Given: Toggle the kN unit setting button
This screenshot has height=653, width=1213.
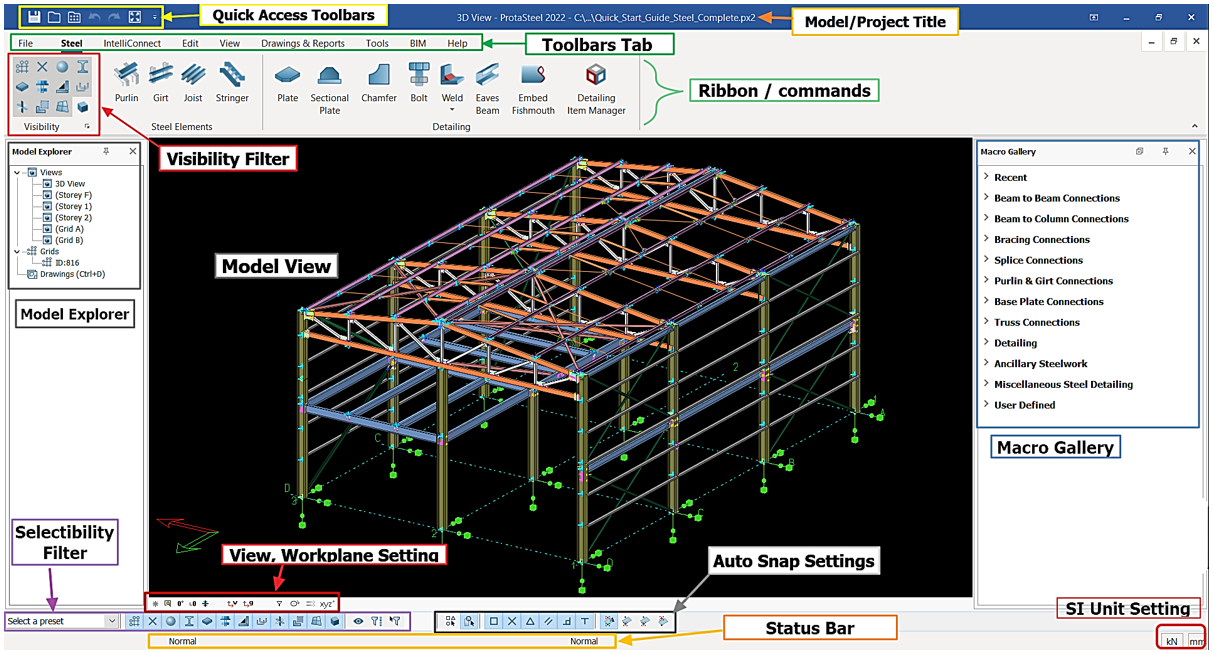Looking at the screenshot, I should pos(1171,640).
